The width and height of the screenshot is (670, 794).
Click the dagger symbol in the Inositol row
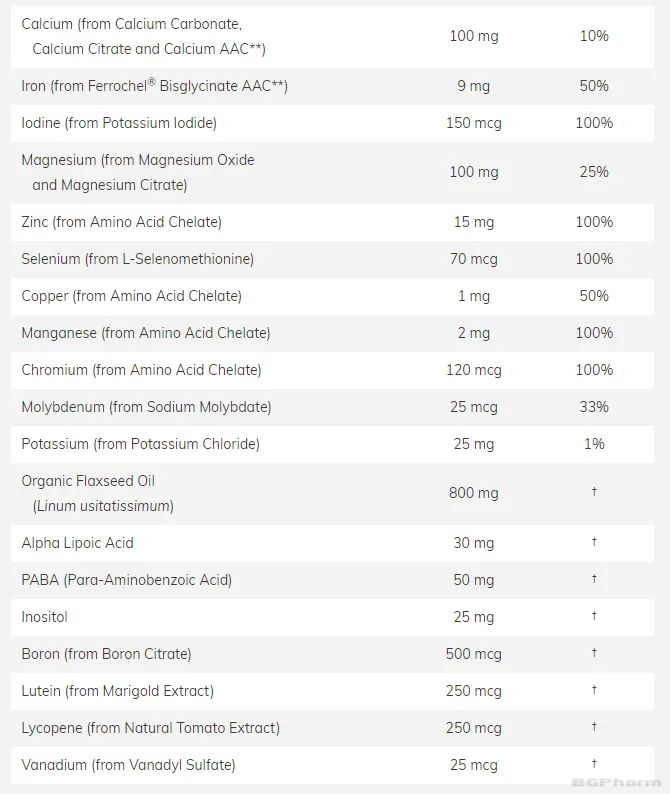(594, 616)
